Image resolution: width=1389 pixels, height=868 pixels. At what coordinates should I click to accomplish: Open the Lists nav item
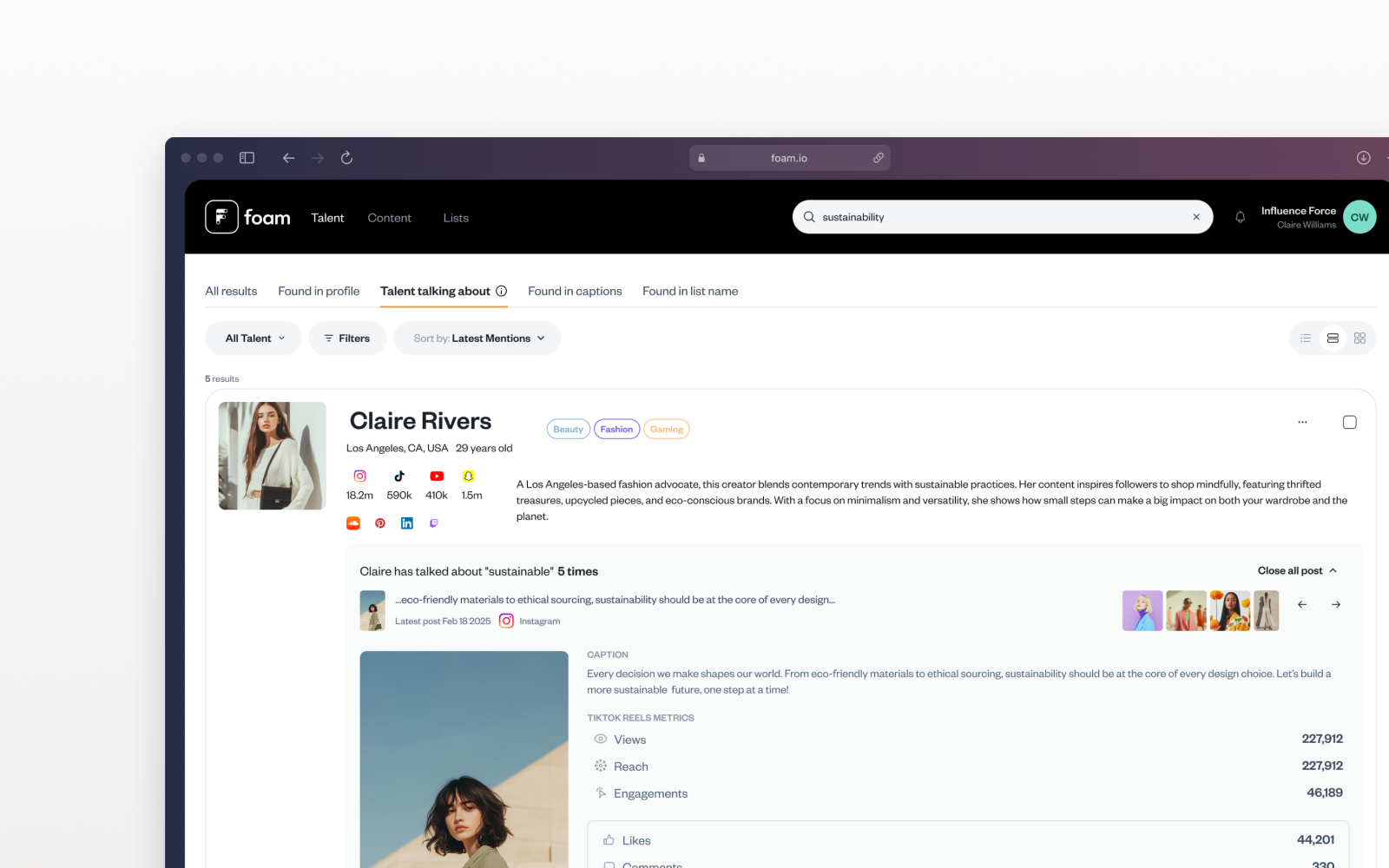[x=456, y=218]
